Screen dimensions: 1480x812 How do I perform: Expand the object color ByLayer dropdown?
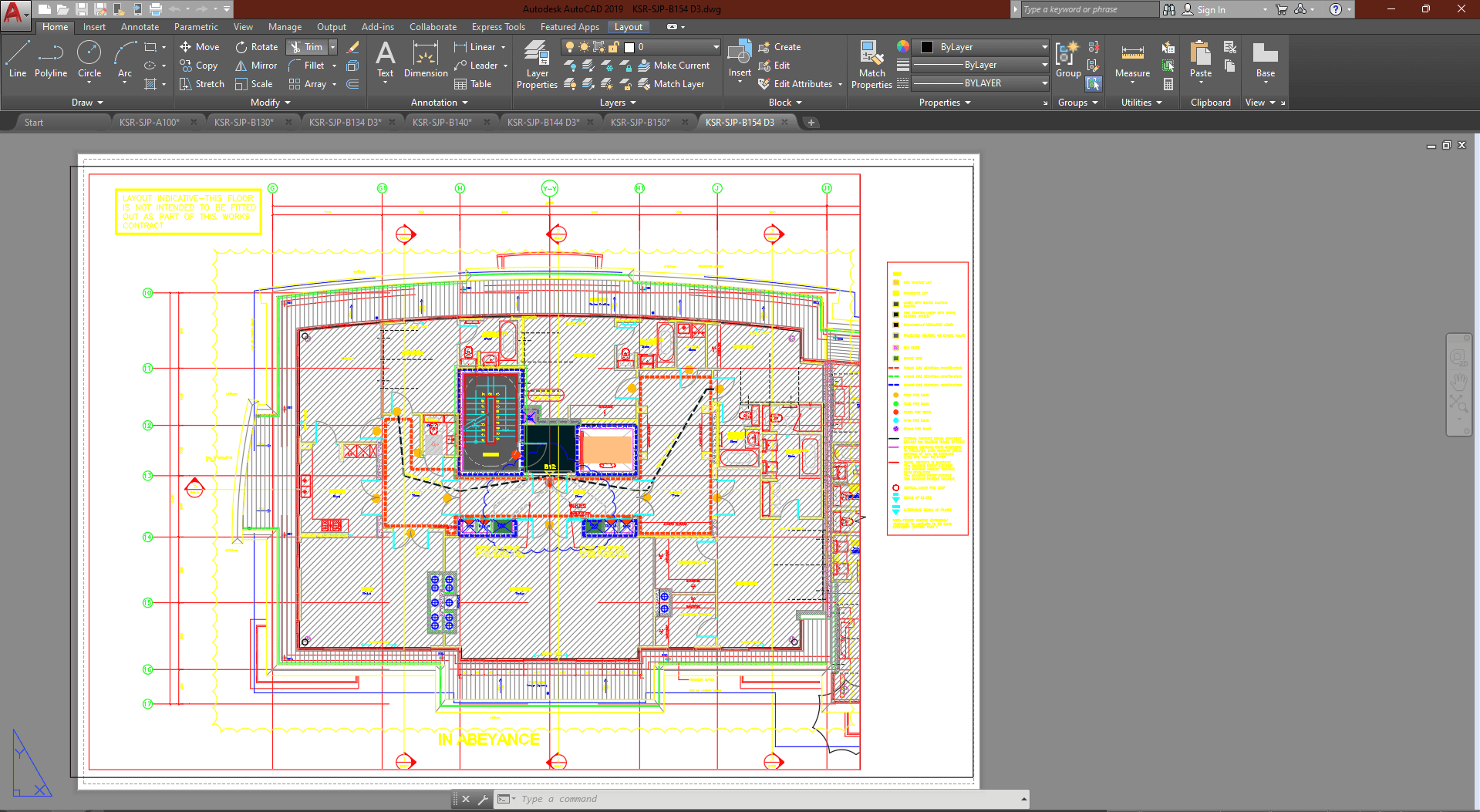point(1044,47)
